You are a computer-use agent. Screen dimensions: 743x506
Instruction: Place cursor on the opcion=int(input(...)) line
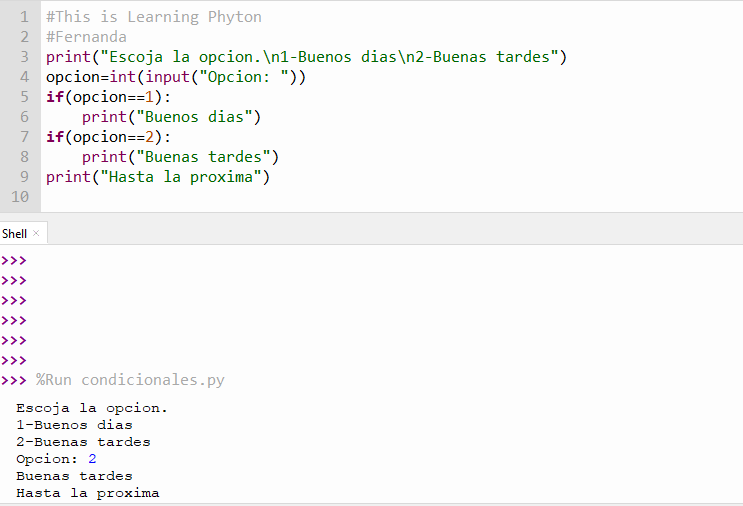pyautogui.click(x=176, y=77)
